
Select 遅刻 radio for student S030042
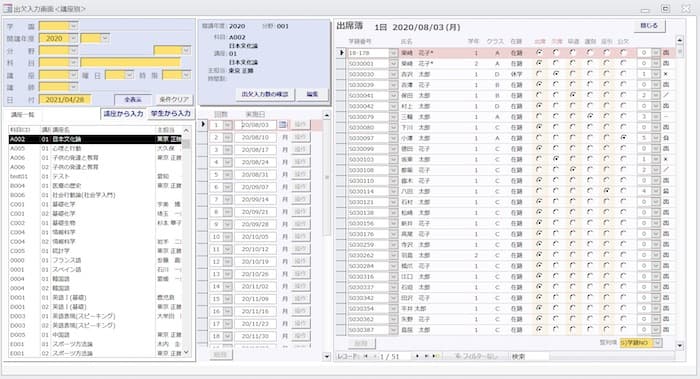click(x=590, y=106)
